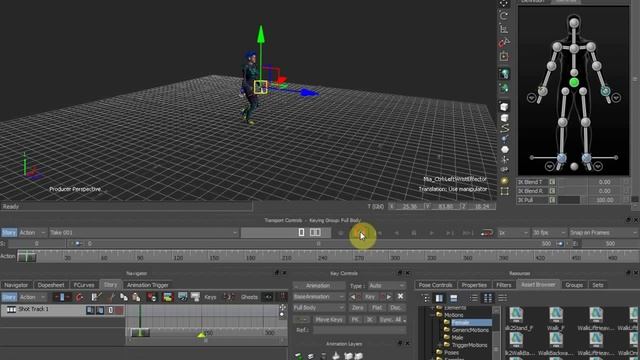
Task: Toggle the Story mode button in Transport Controls
Action: (x=9, y=233)
